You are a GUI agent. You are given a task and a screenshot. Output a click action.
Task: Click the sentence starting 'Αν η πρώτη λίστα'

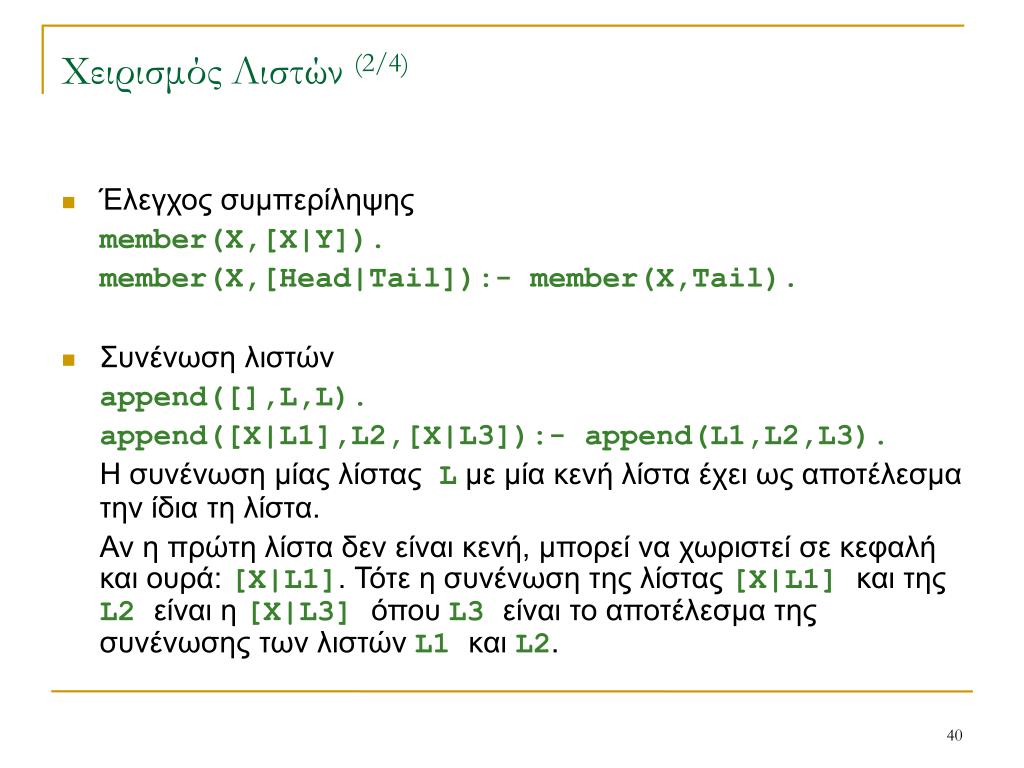pos(517,547)
